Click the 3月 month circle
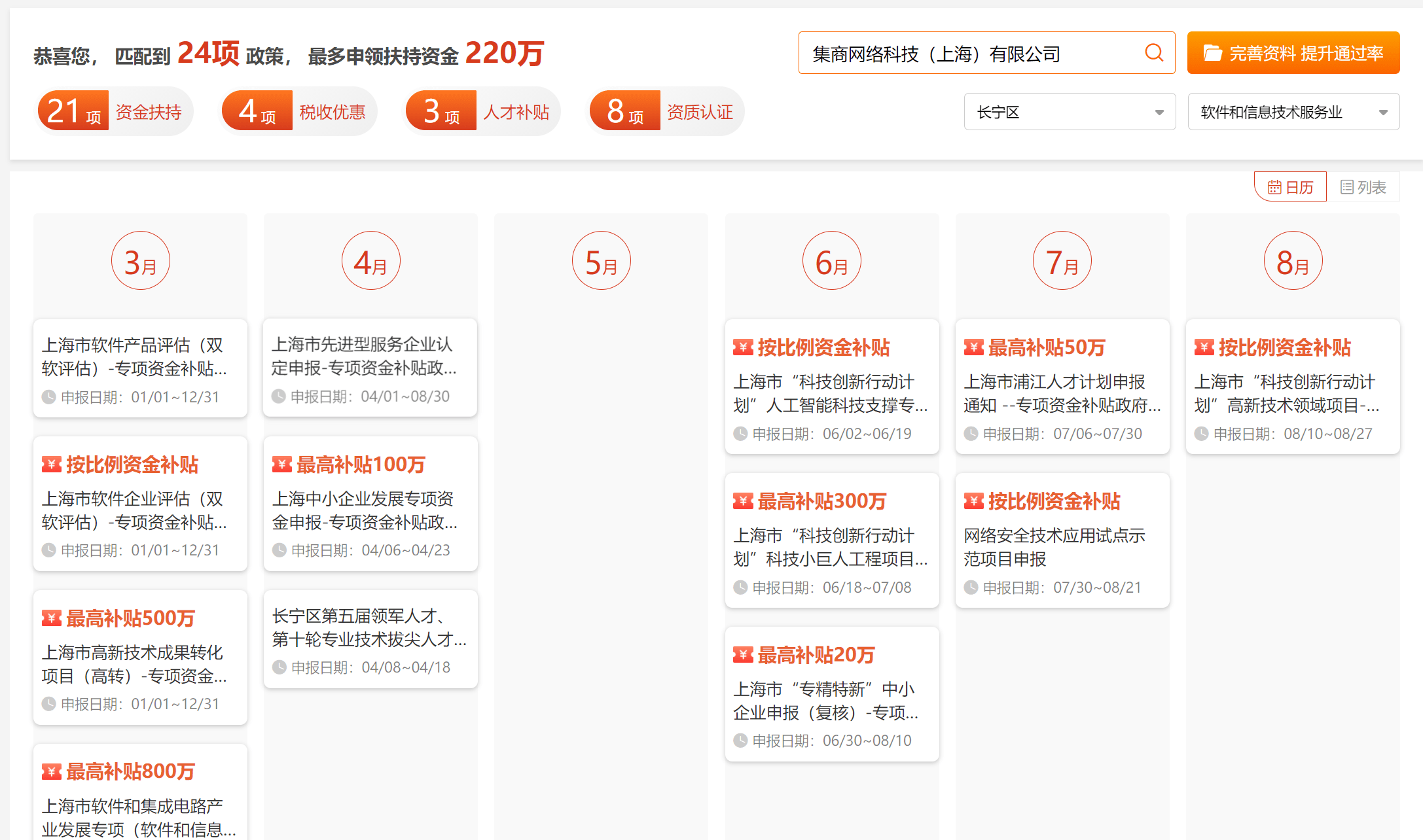This screenshot has height=840, width=1423. pyautogui.click(x=141, y=260)
